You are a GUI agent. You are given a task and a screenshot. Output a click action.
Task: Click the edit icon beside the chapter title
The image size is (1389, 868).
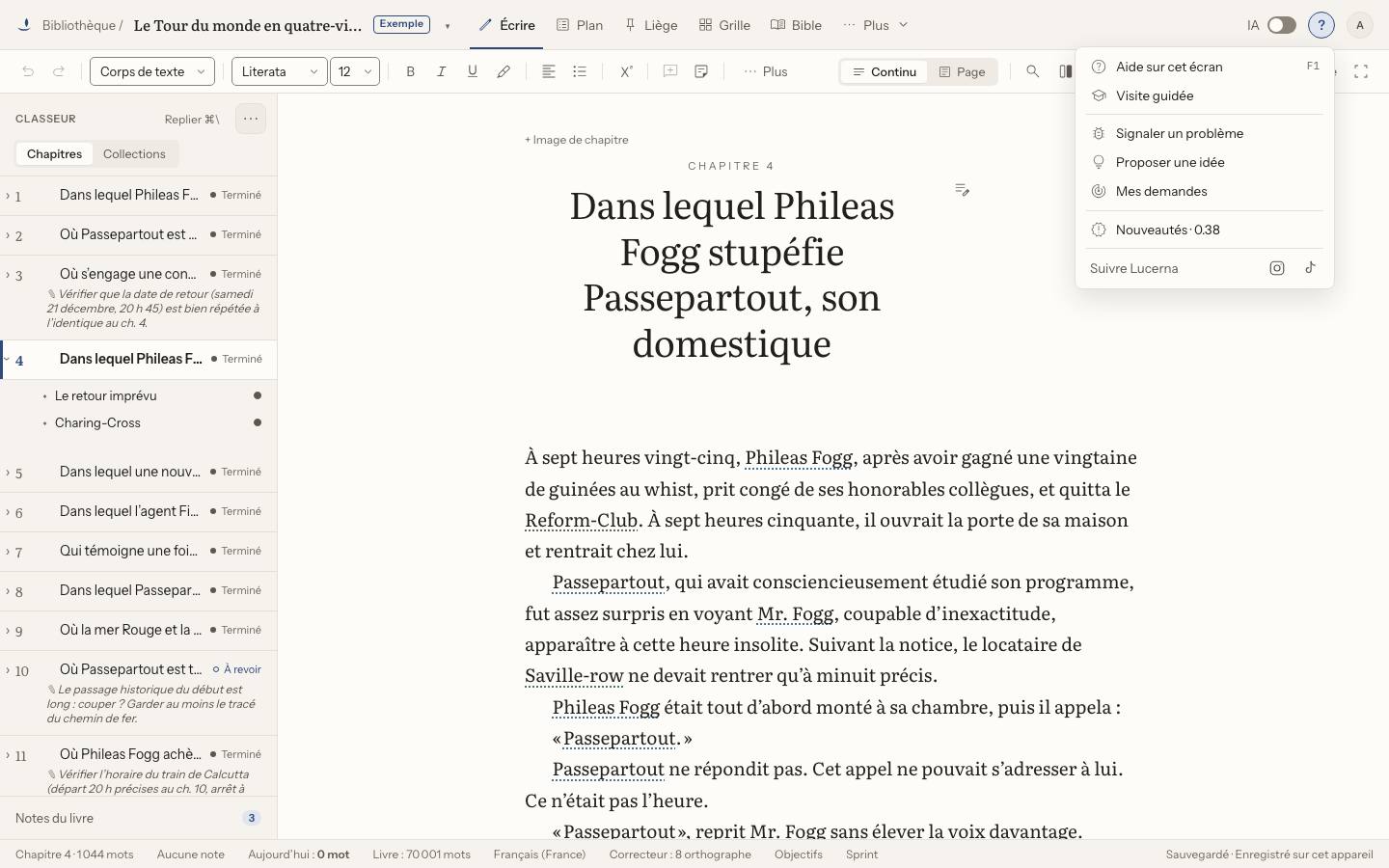(962, 190)
